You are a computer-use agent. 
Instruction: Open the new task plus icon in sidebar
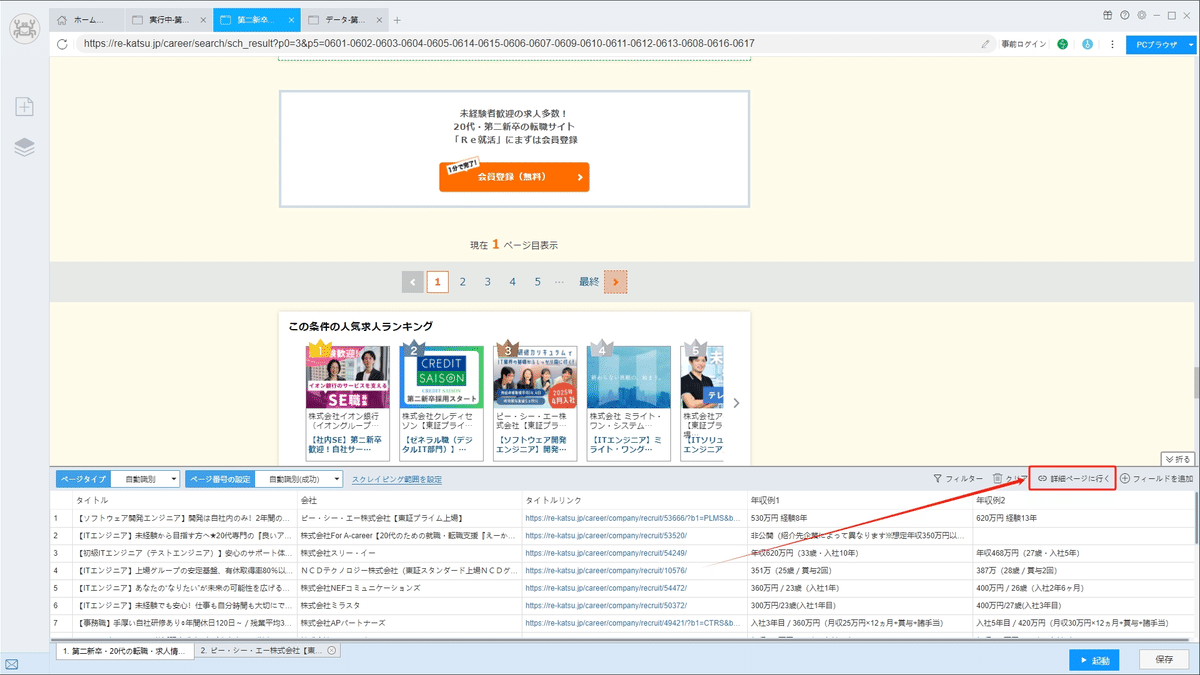[x=25, y=106]
